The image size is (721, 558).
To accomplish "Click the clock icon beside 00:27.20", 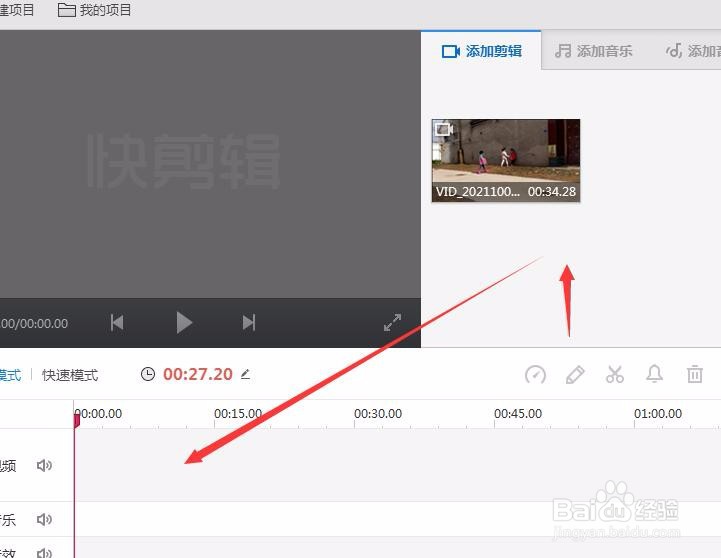I will (148, 374).
